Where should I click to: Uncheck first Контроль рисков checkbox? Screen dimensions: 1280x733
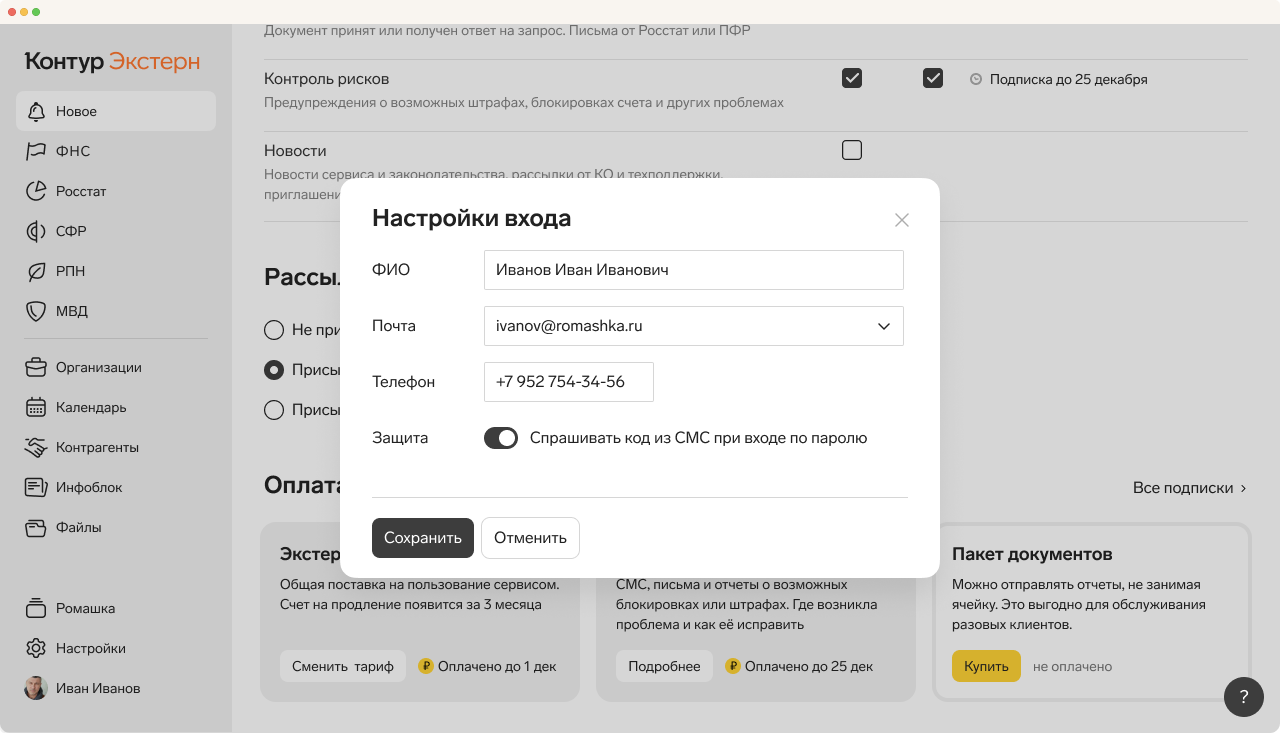click(852, 78)
